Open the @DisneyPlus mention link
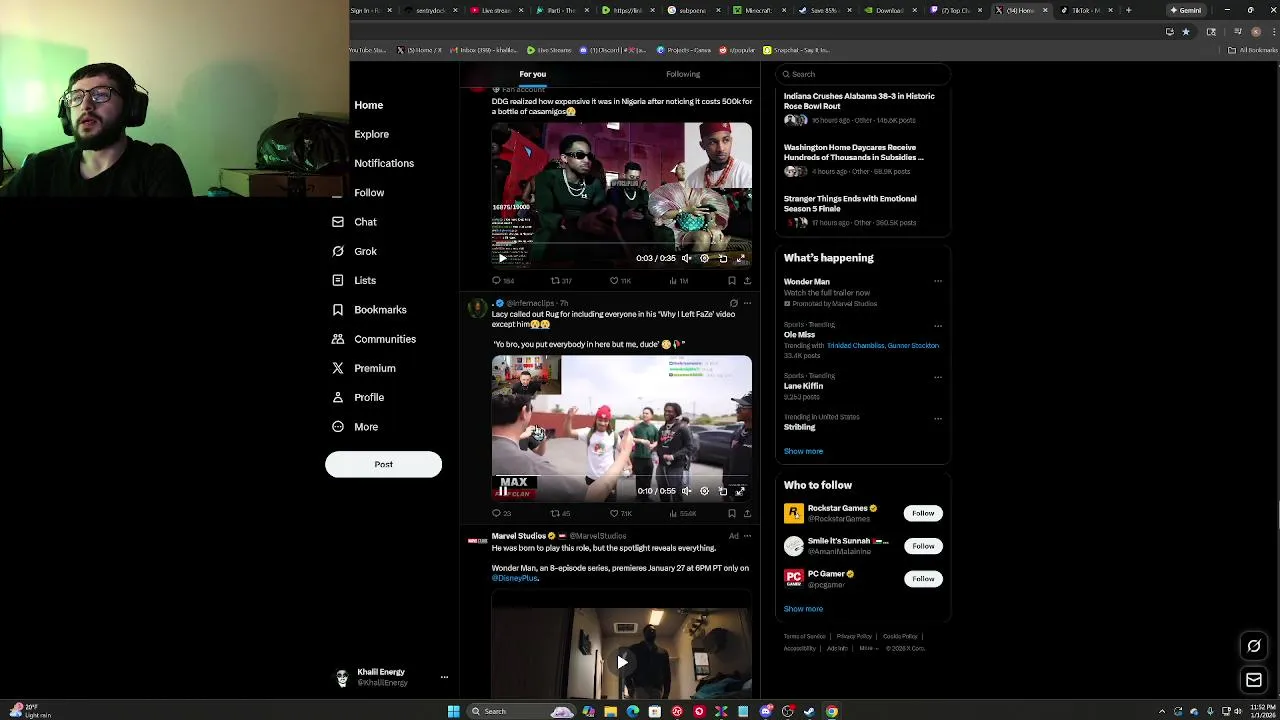This screenshot has width=1280, height=720. [515, 578]
